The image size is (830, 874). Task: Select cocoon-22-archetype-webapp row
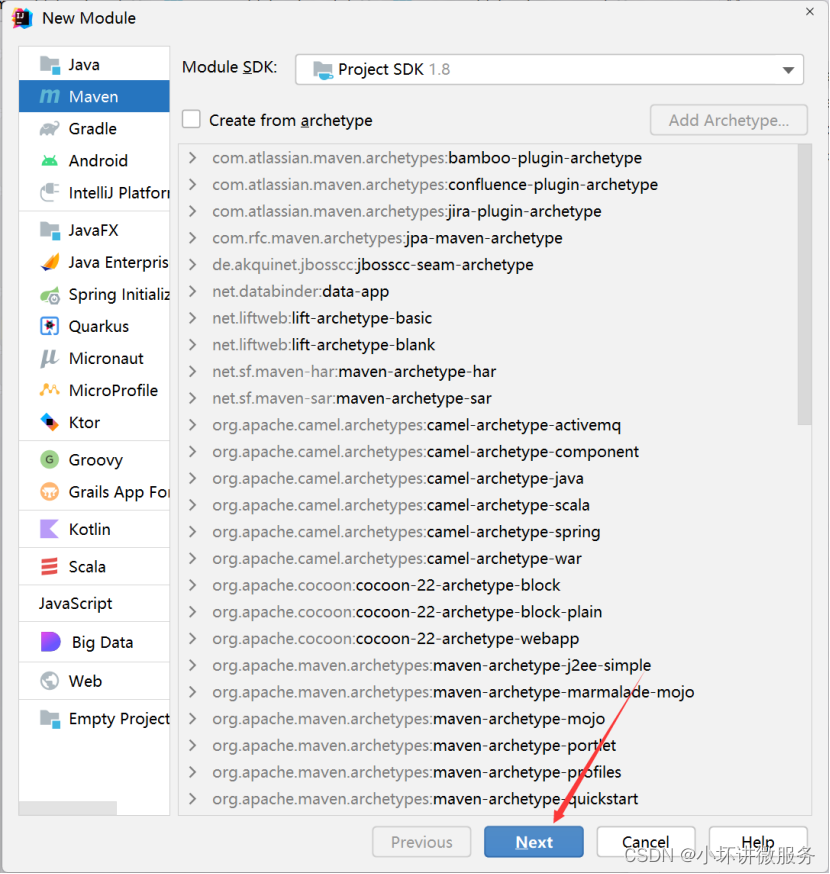pyautogui.click(x=488, y=639)
